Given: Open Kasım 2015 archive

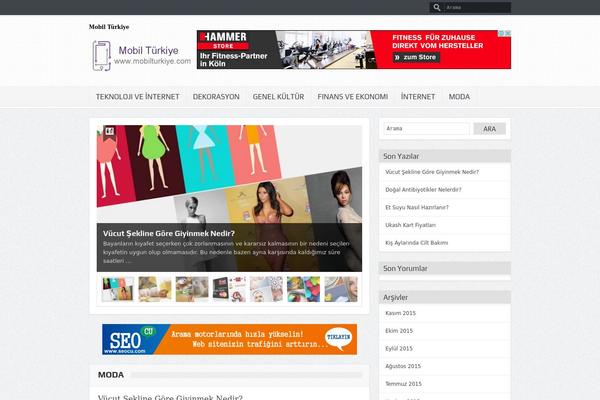Looking at the screenshot, I should (x=400, y=313).
